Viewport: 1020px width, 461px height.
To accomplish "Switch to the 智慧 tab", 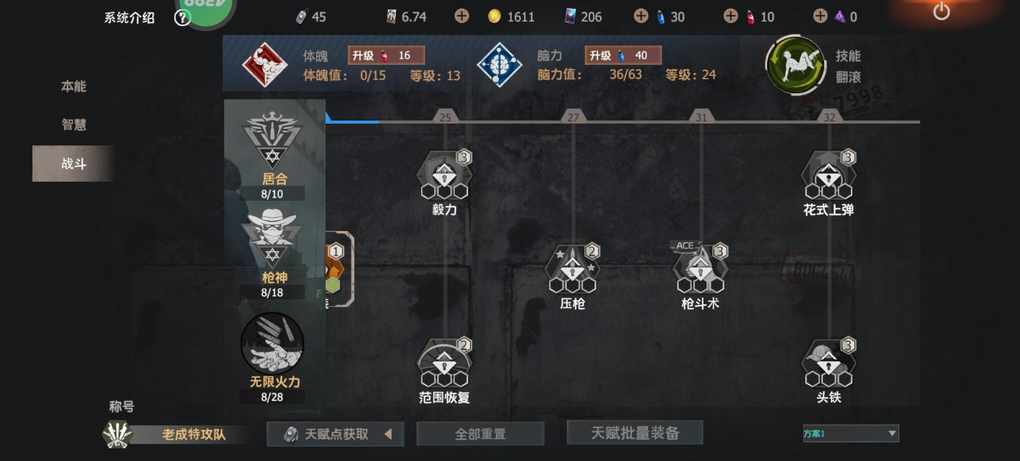I will coord(74,124).
